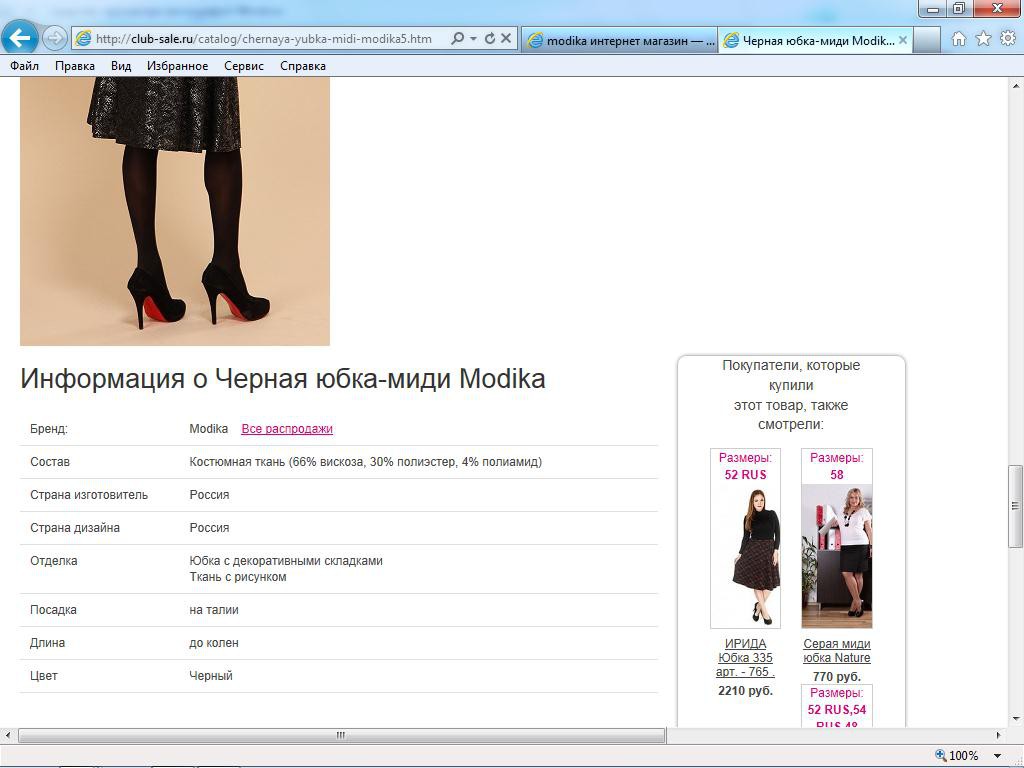Open the Tools gear icon
1024x768 pixels.
tap(1008, 39)
